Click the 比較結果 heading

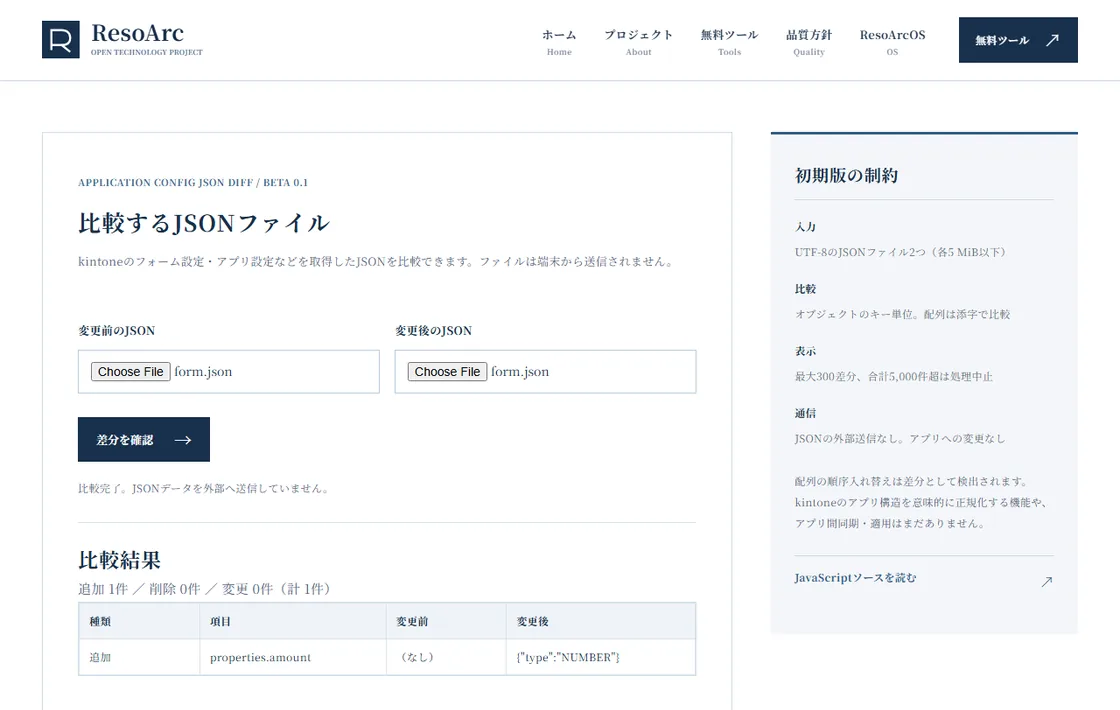[119, 560]
